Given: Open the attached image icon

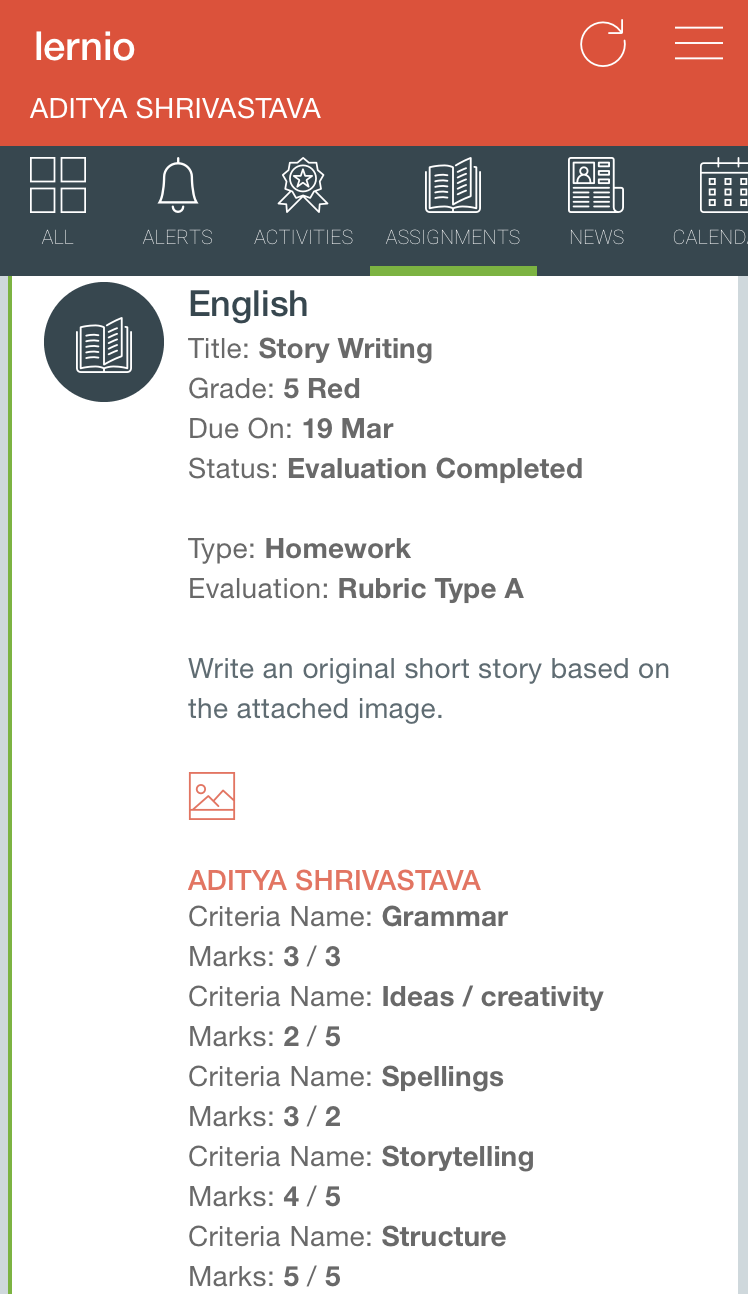Looking at the screenshot, I should point(212,796).
